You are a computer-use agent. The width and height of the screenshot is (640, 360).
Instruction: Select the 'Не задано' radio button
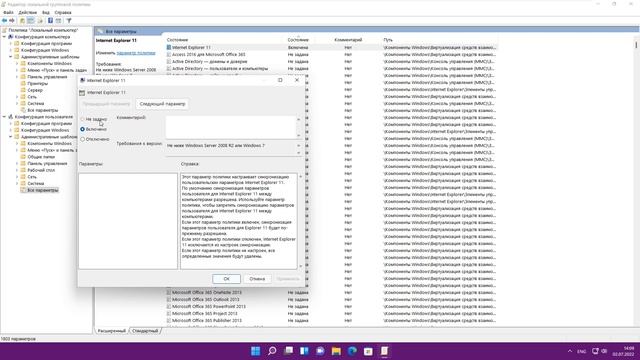(x=82, y=119)
